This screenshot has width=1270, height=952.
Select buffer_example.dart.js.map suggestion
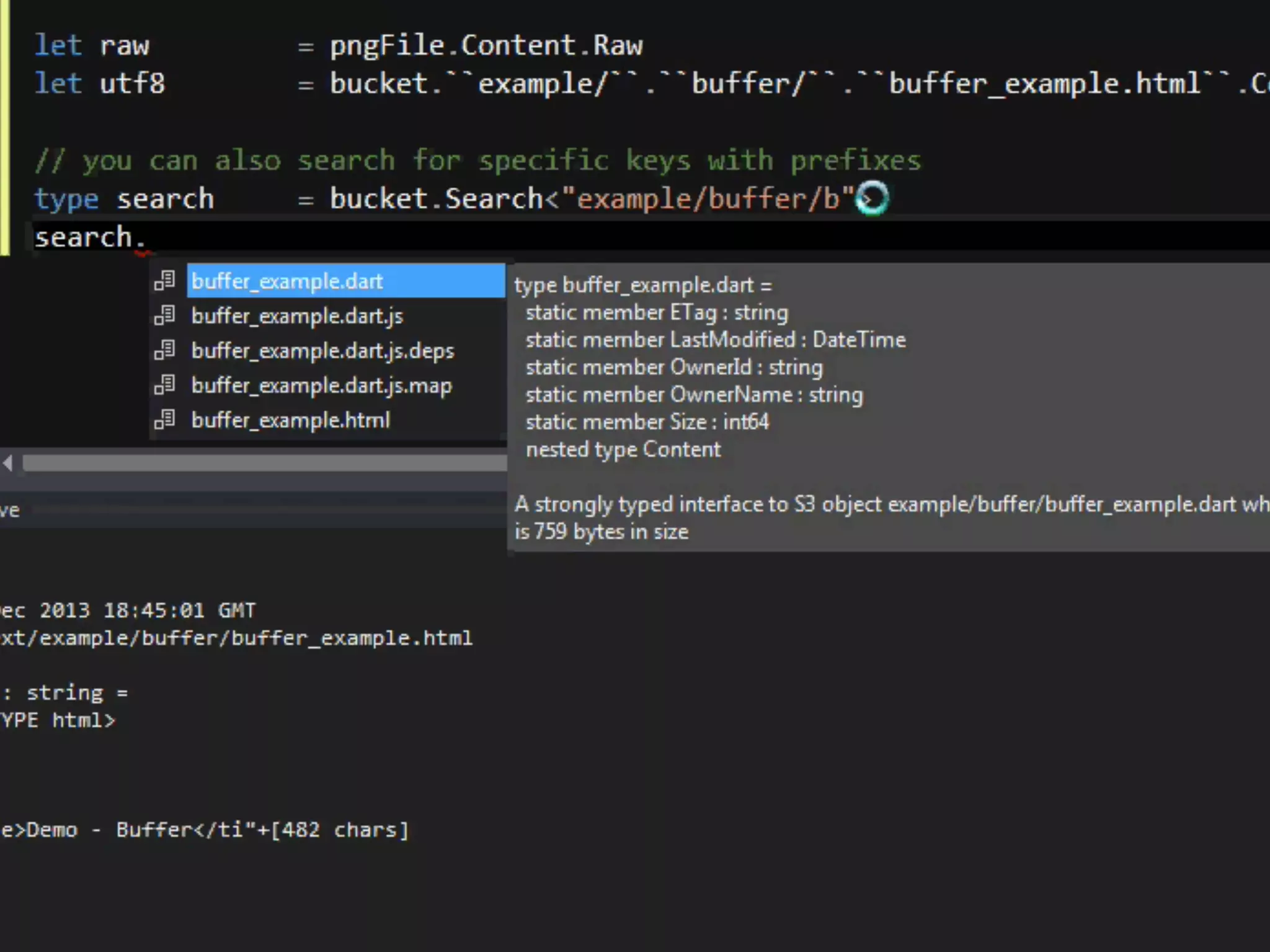(x=321, y=386)
